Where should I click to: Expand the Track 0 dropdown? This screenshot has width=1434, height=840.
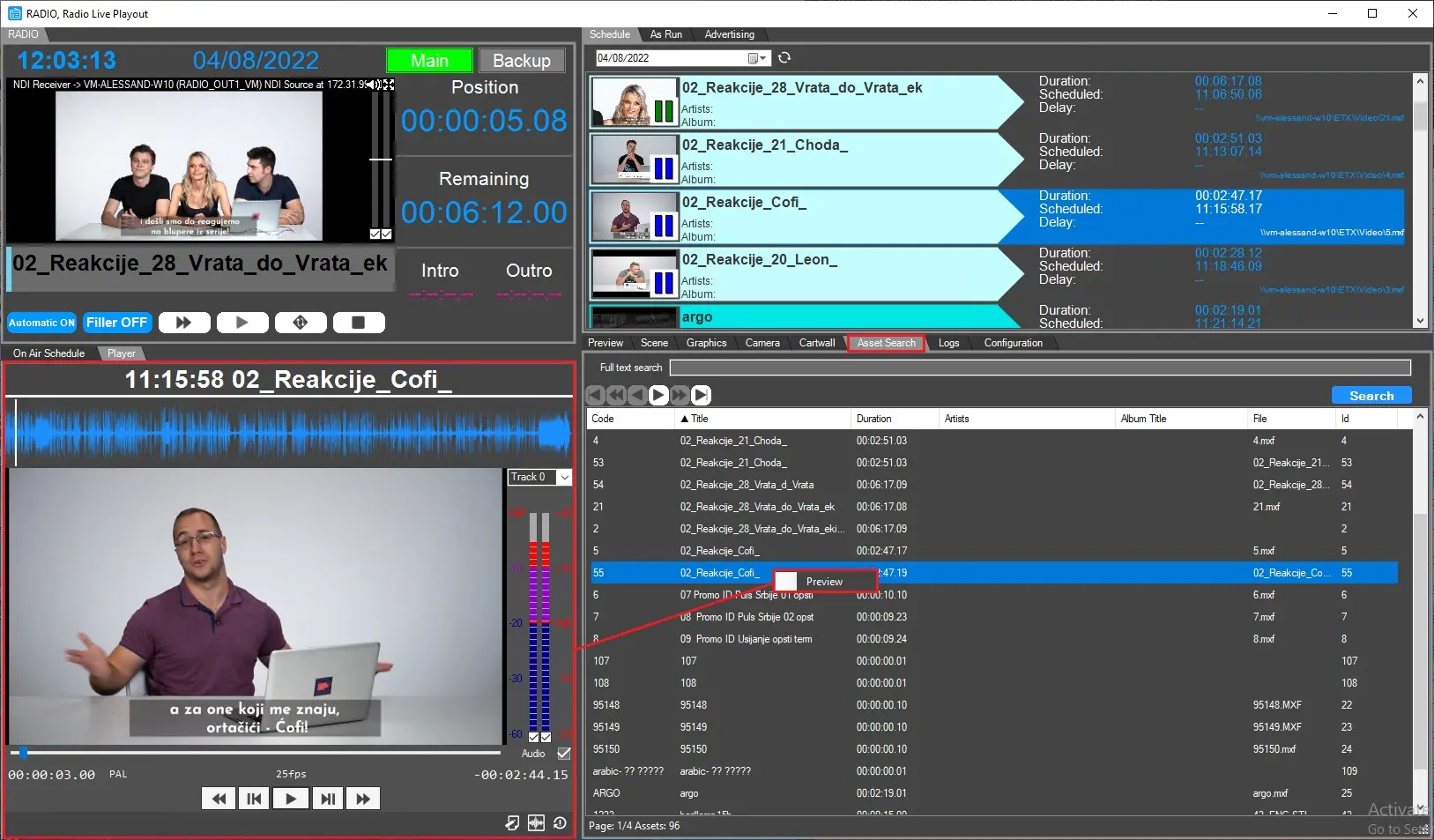[565, 477]
